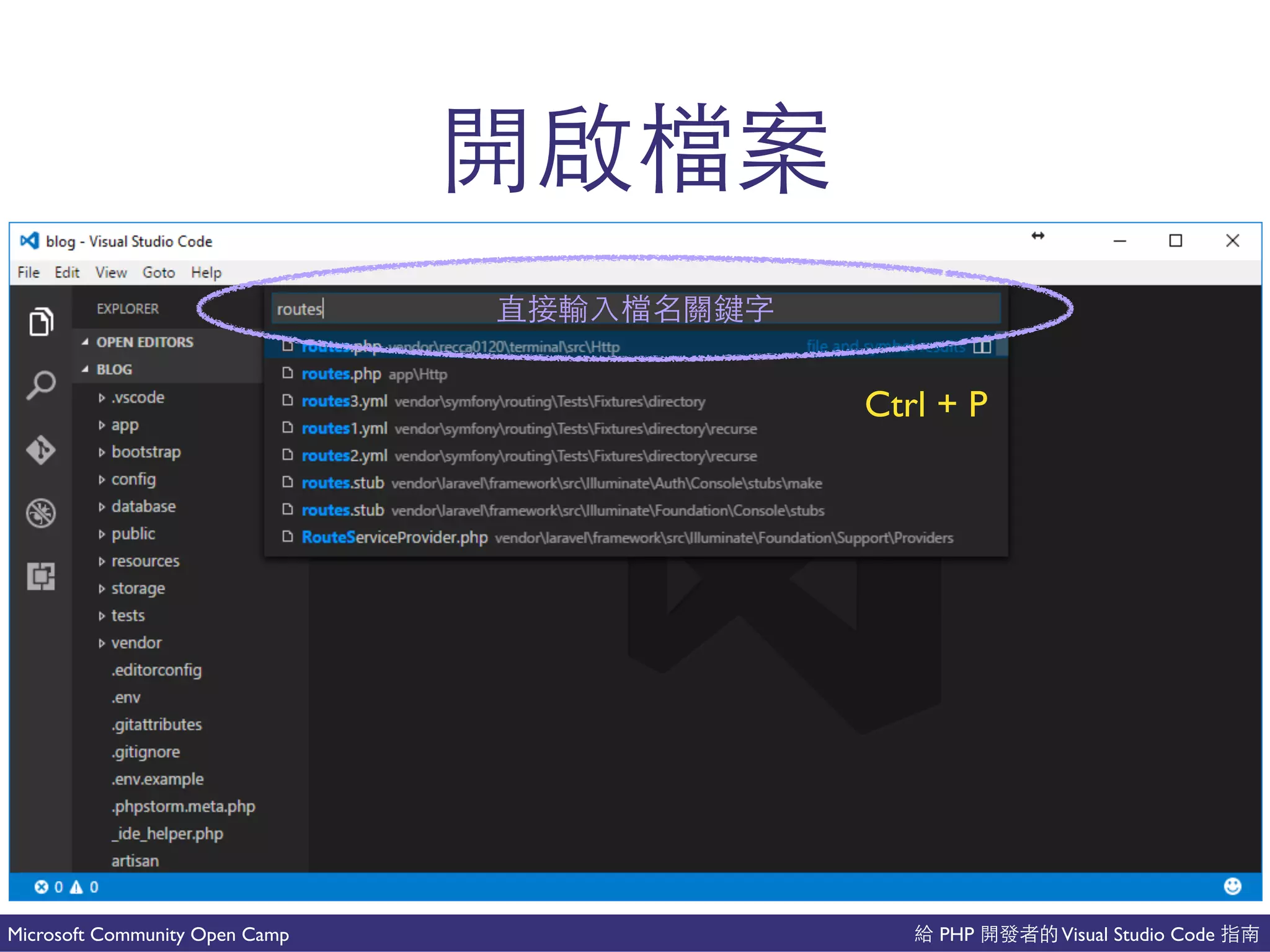This screenshot has height=952, width=1270.
Task: Click the quick open input with routes
Action: pyautogui.click(x=636, y=309)
